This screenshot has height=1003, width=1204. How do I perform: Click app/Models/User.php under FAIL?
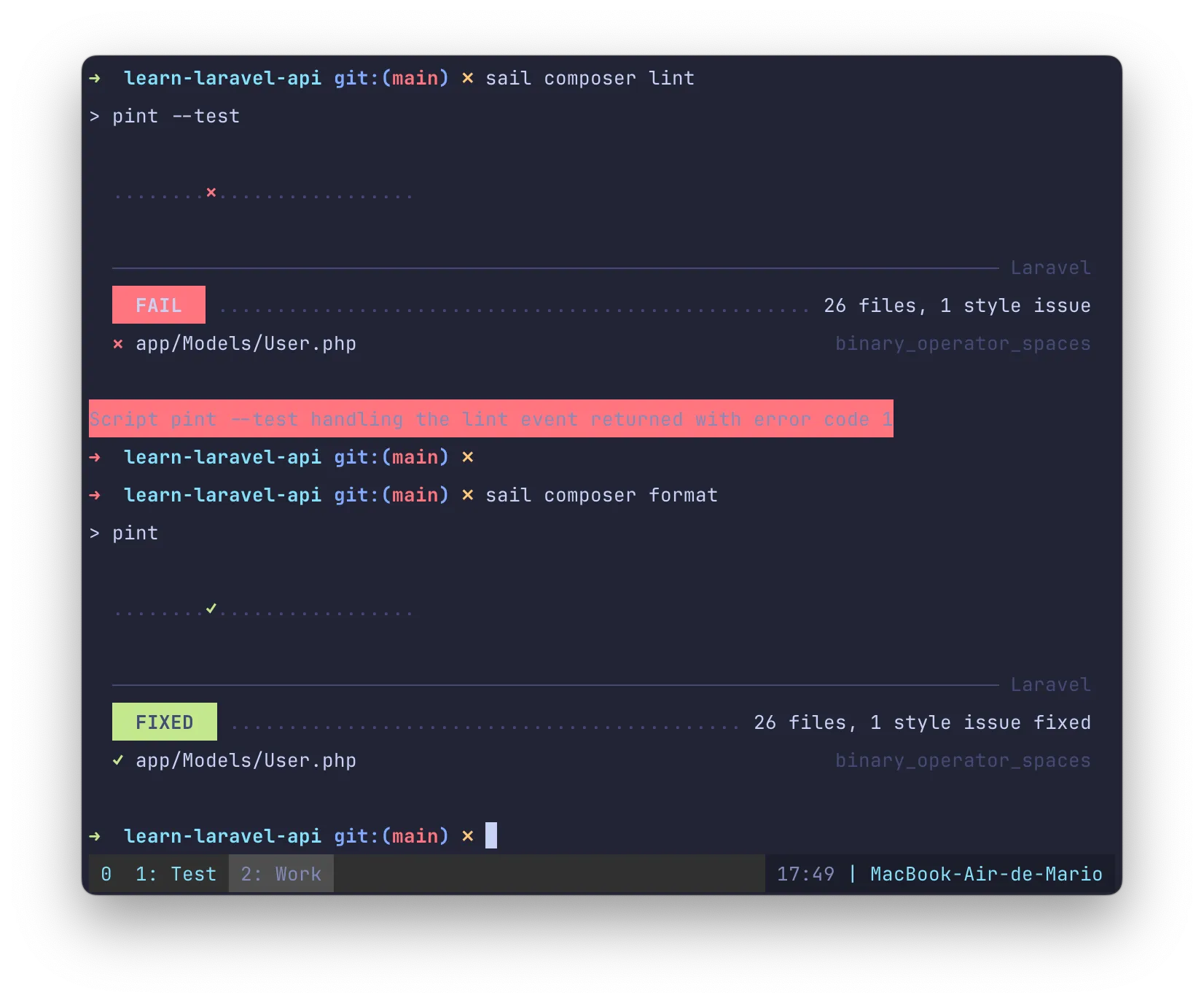pyautogui.click(x=246, y=343)
